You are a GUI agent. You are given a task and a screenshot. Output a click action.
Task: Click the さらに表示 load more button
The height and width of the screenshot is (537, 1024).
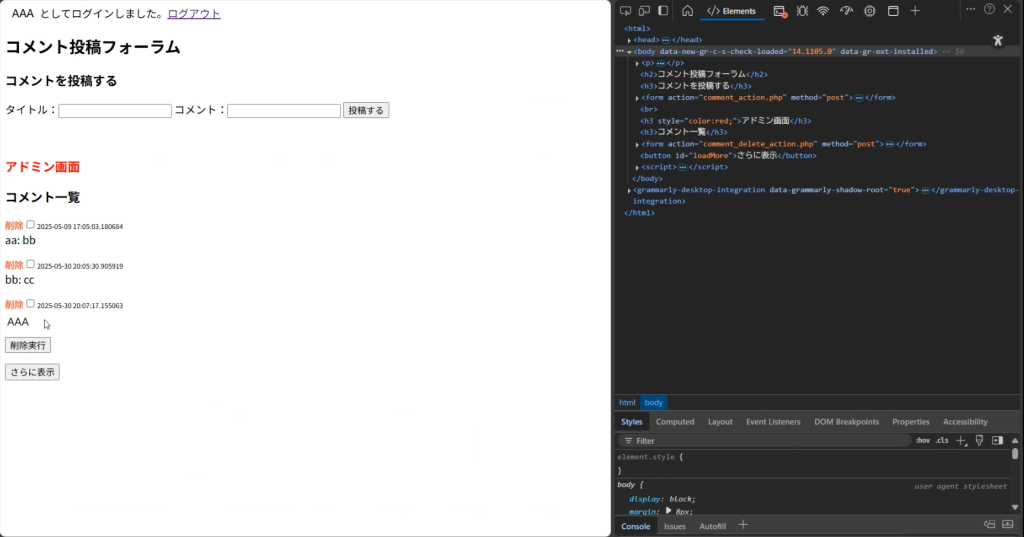click(x=32, y=372)
